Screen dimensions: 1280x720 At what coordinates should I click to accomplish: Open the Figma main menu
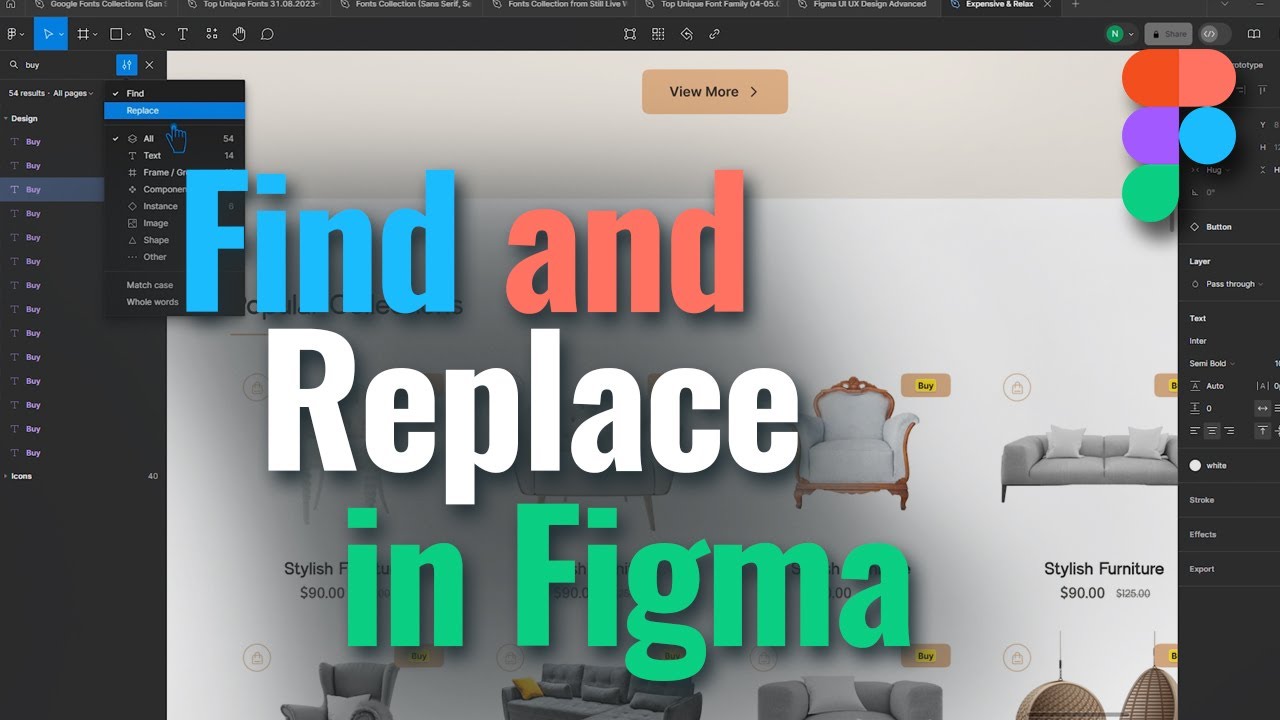[x=14, y=34]
